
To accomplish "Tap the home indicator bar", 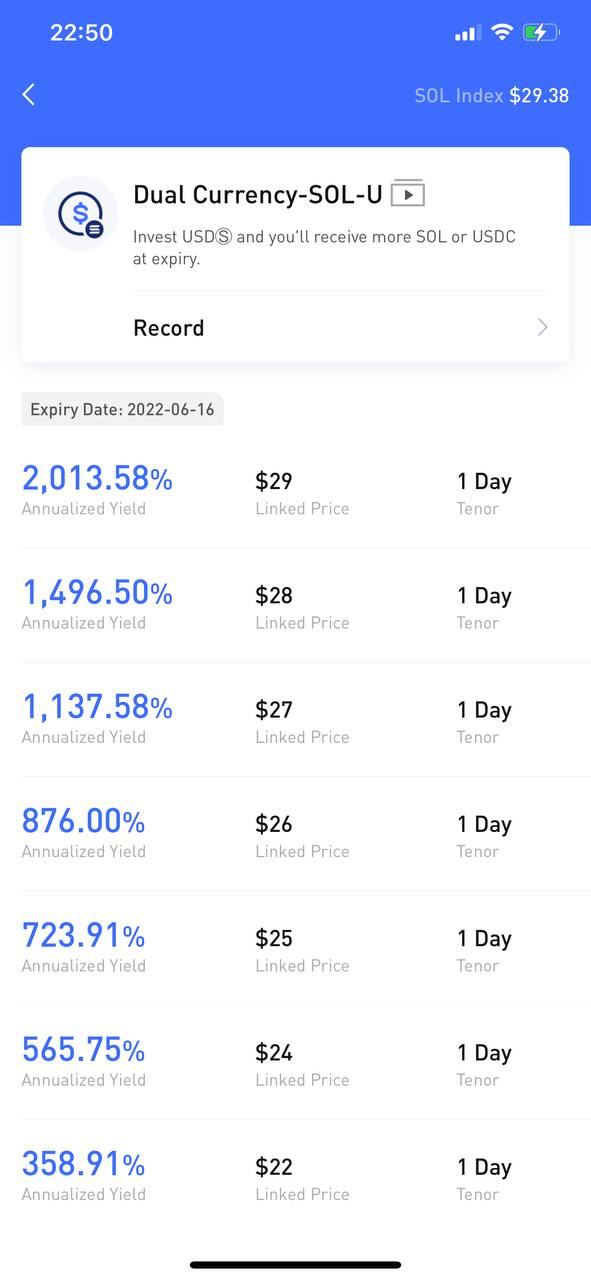I will (x=296, y=1265).
